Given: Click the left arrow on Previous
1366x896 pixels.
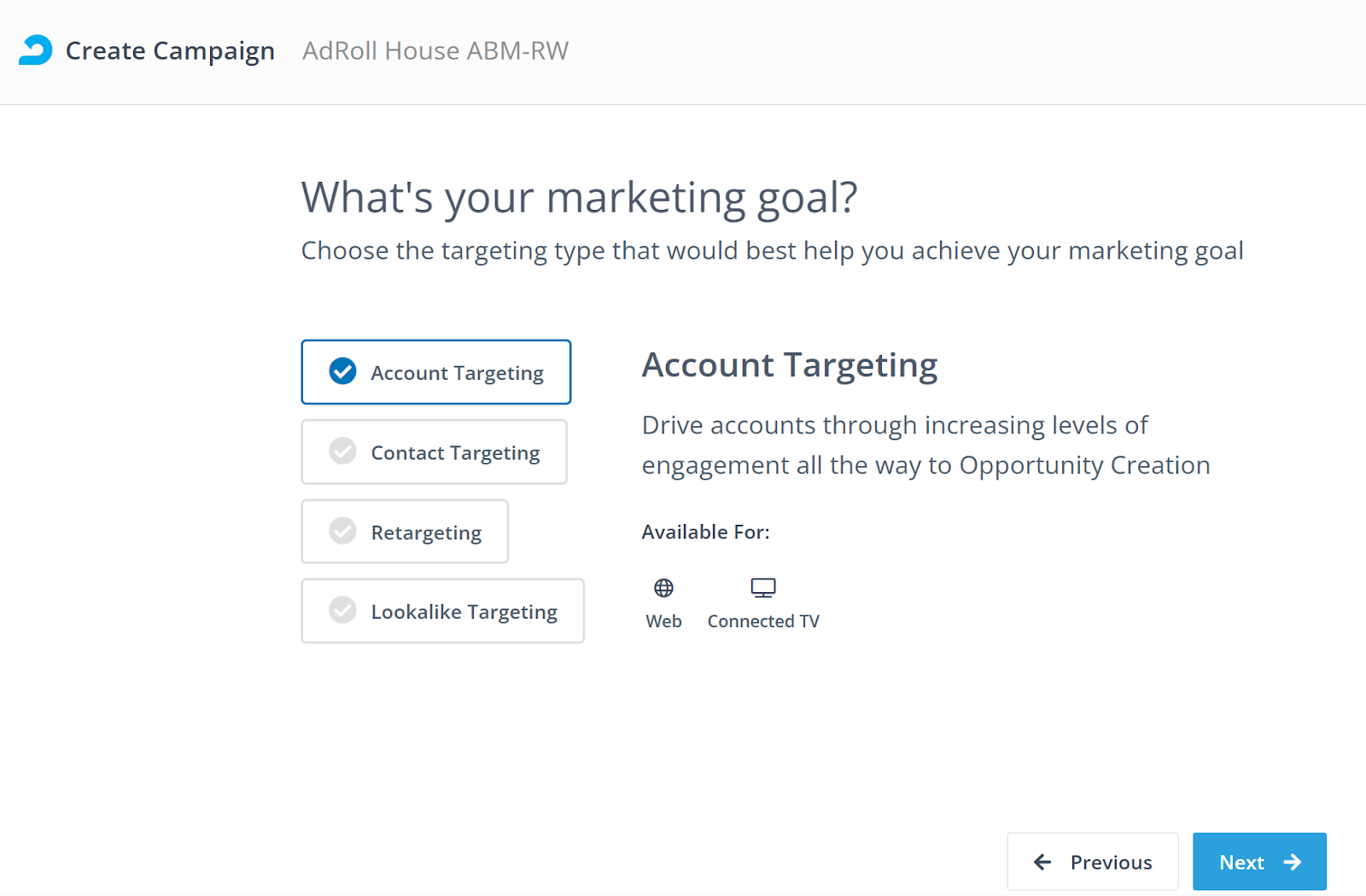Looking at the screenshot, I should [1042, 862].
